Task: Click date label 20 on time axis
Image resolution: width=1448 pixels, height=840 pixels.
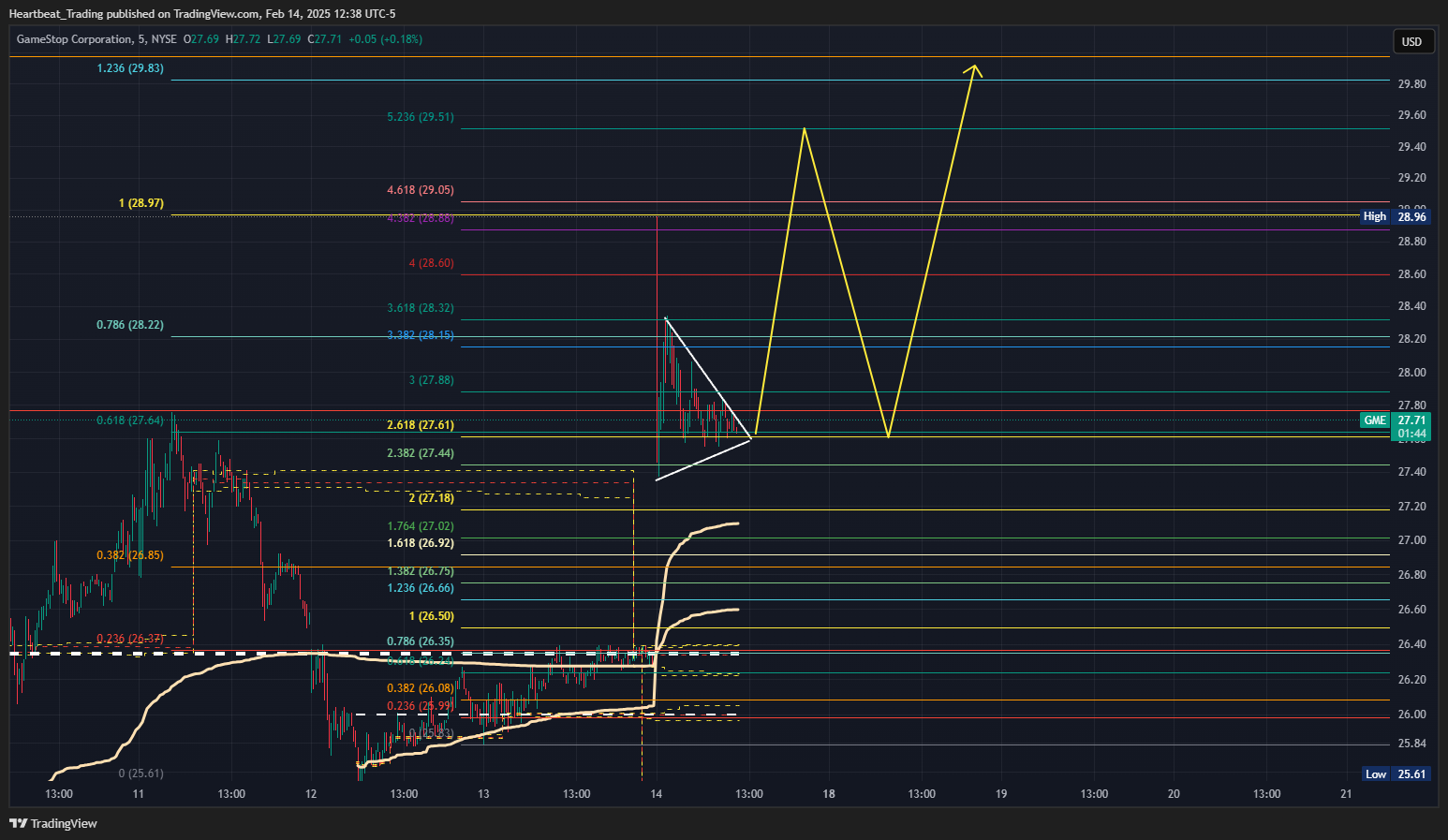Action: (1174, 794)
